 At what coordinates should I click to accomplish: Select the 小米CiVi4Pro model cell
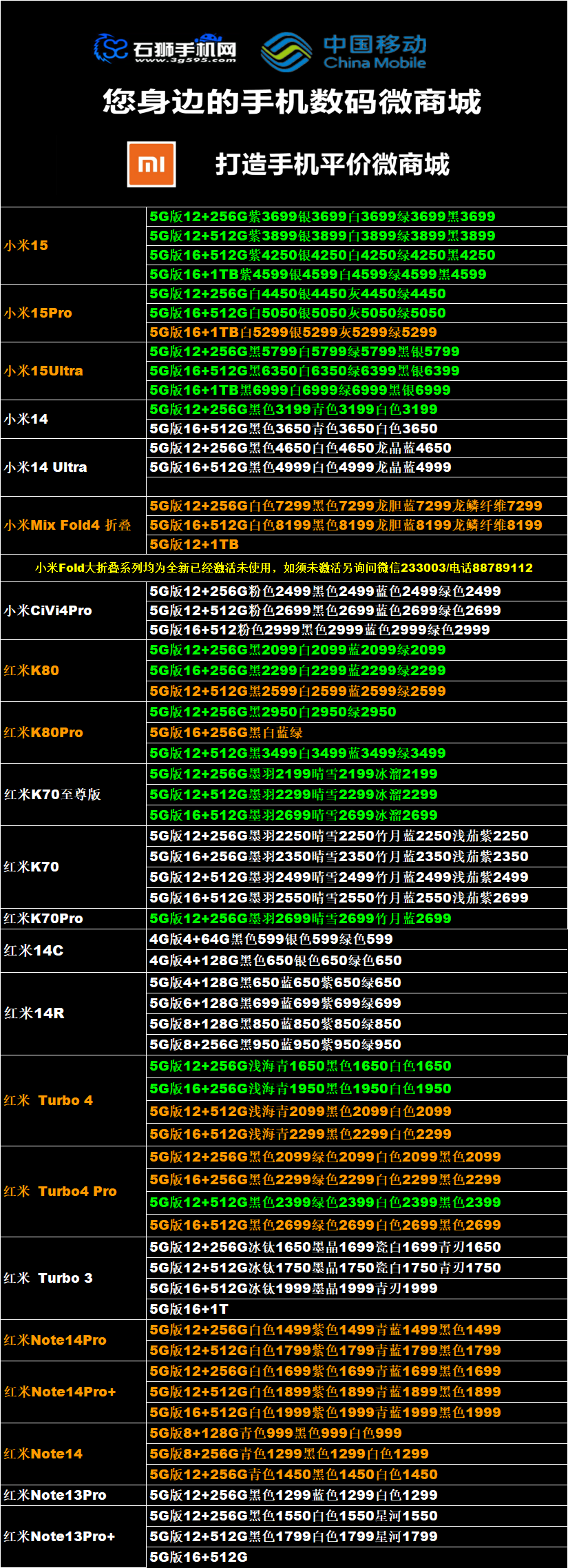click(x=73, y=610)
